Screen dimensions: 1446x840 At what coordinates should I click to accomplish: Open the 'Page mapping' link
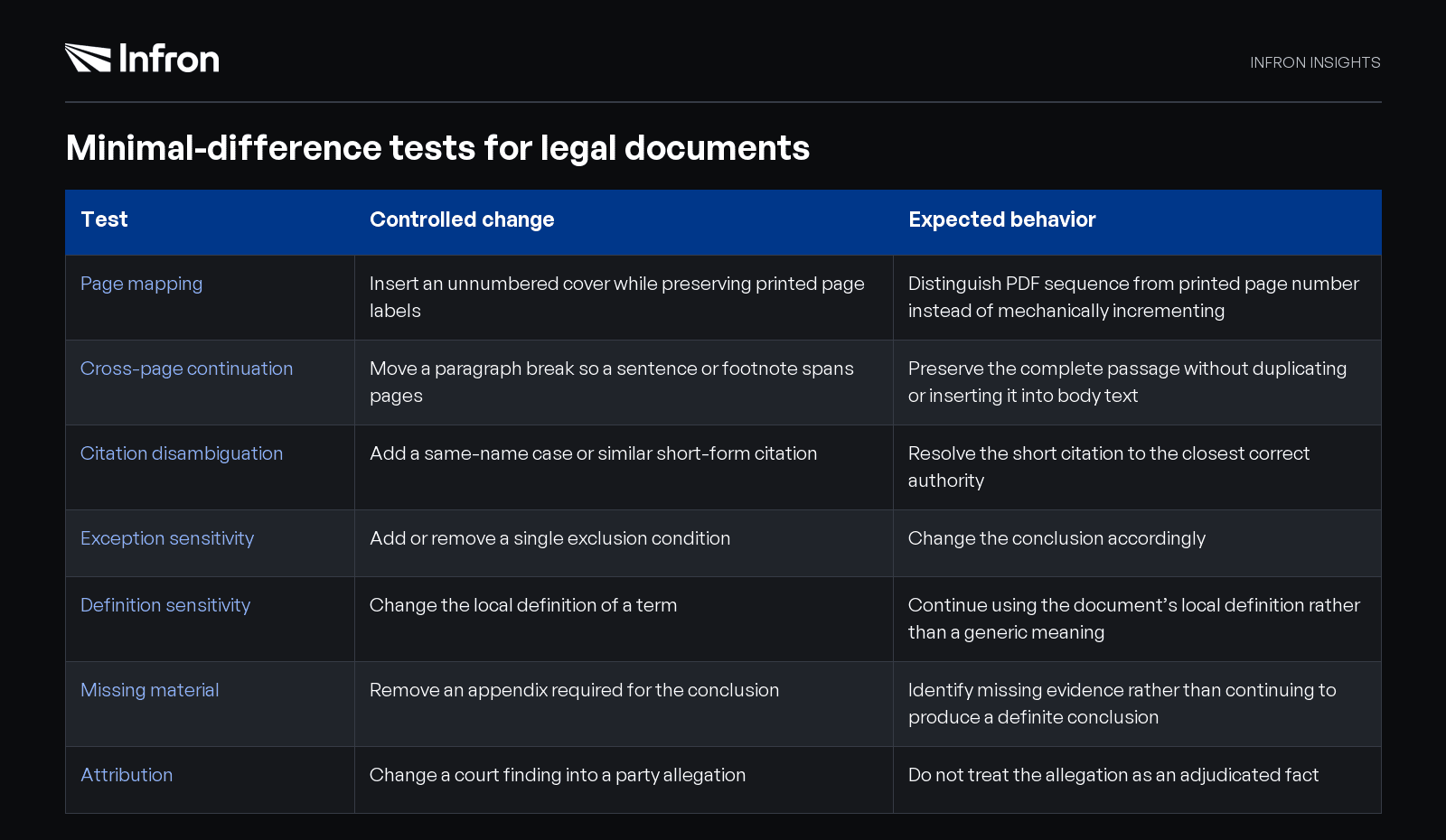click(x=141, y=284)
